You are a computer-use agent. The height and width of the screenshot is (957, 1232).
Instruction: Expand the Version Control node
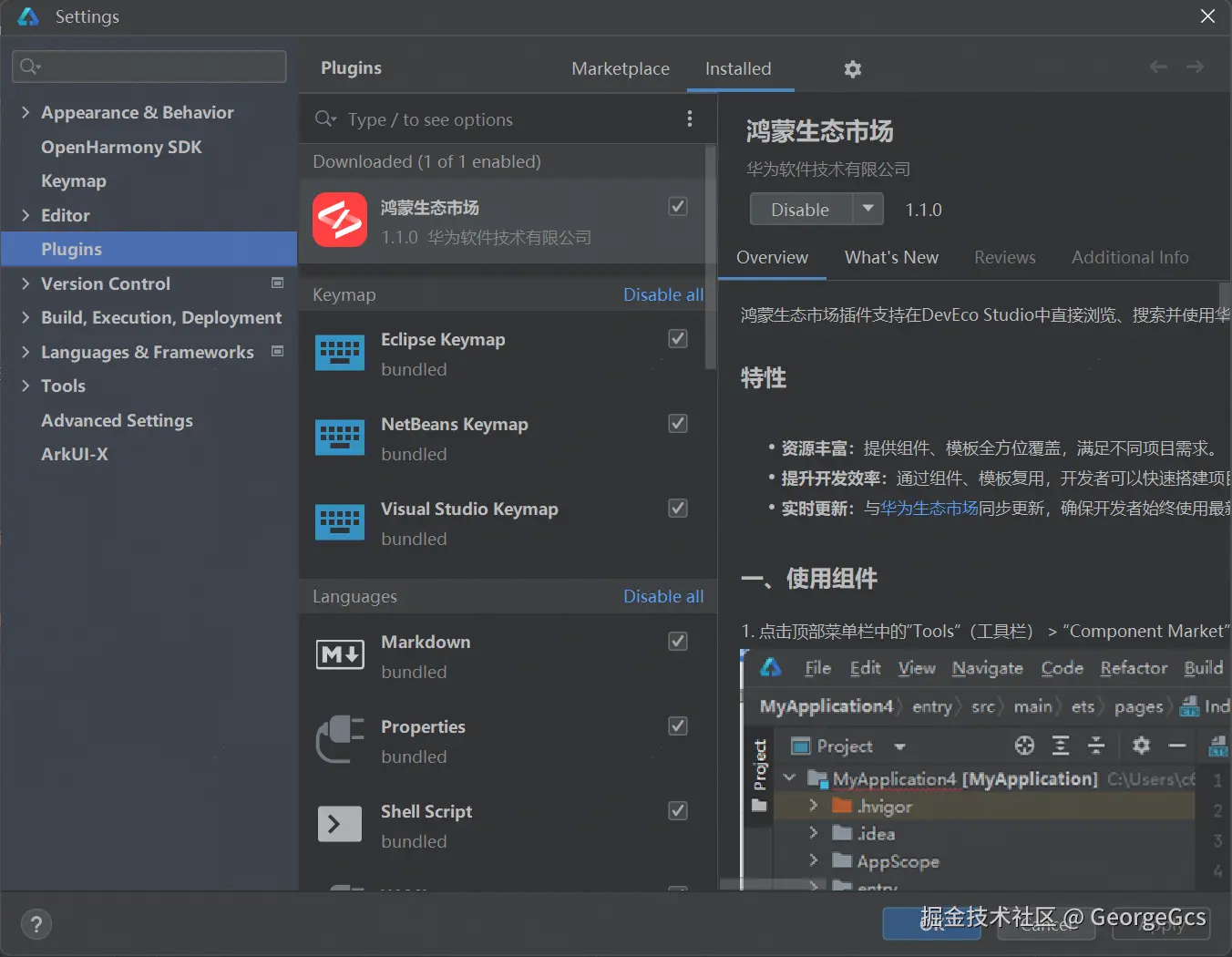tap(26, 283)
